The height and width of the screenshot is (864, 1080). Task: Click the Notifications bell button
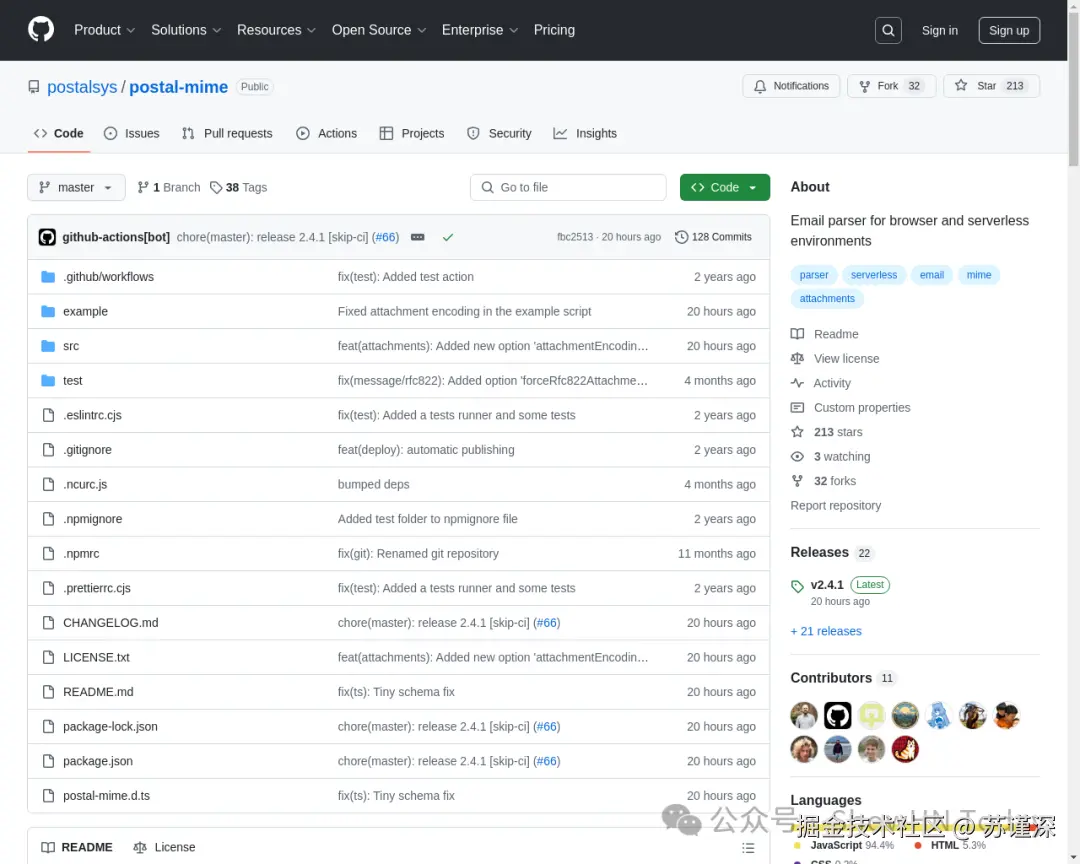[x=791, y=86]
